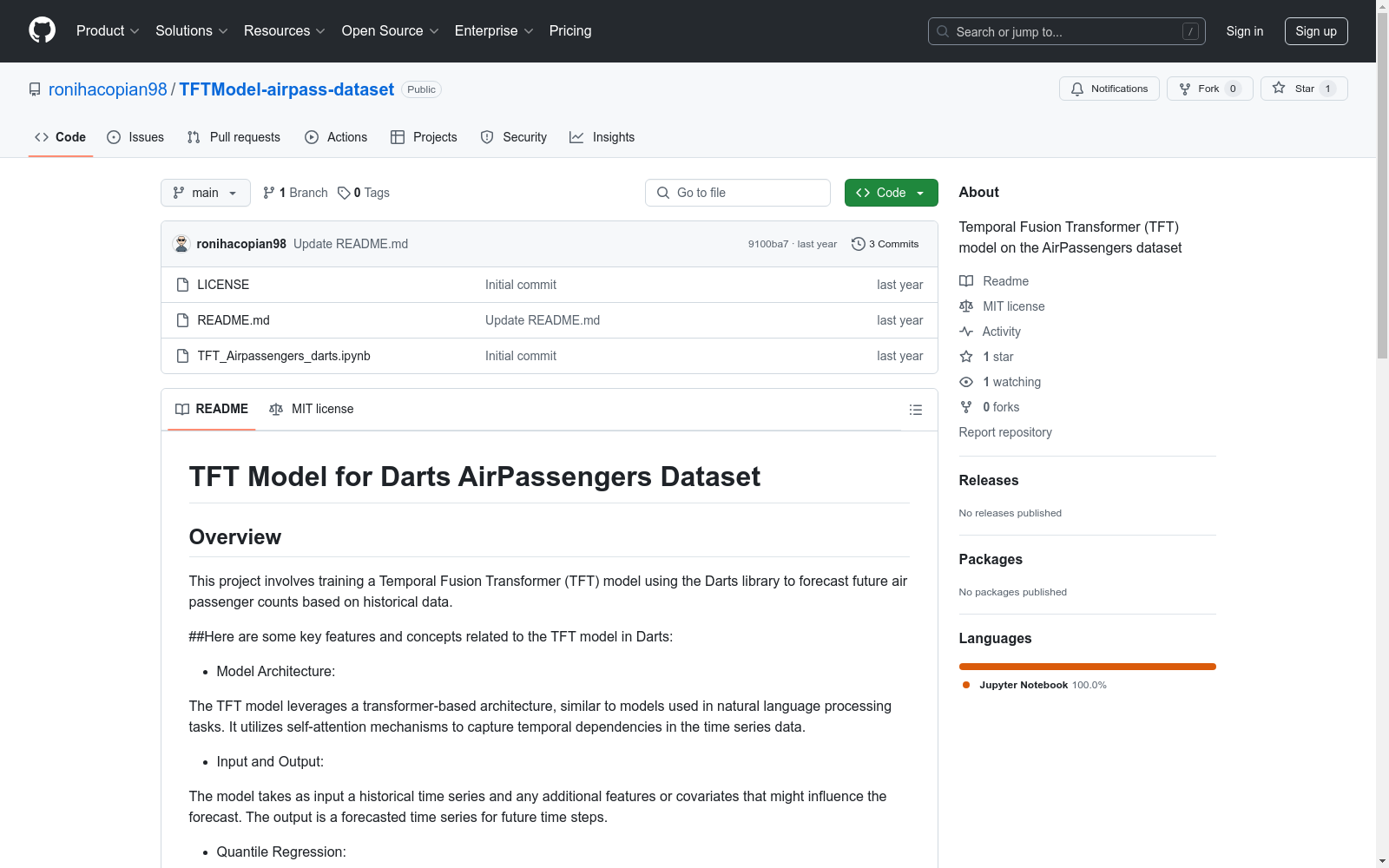
Task: Click the GitHub logo icon
Action: point(42,30)
